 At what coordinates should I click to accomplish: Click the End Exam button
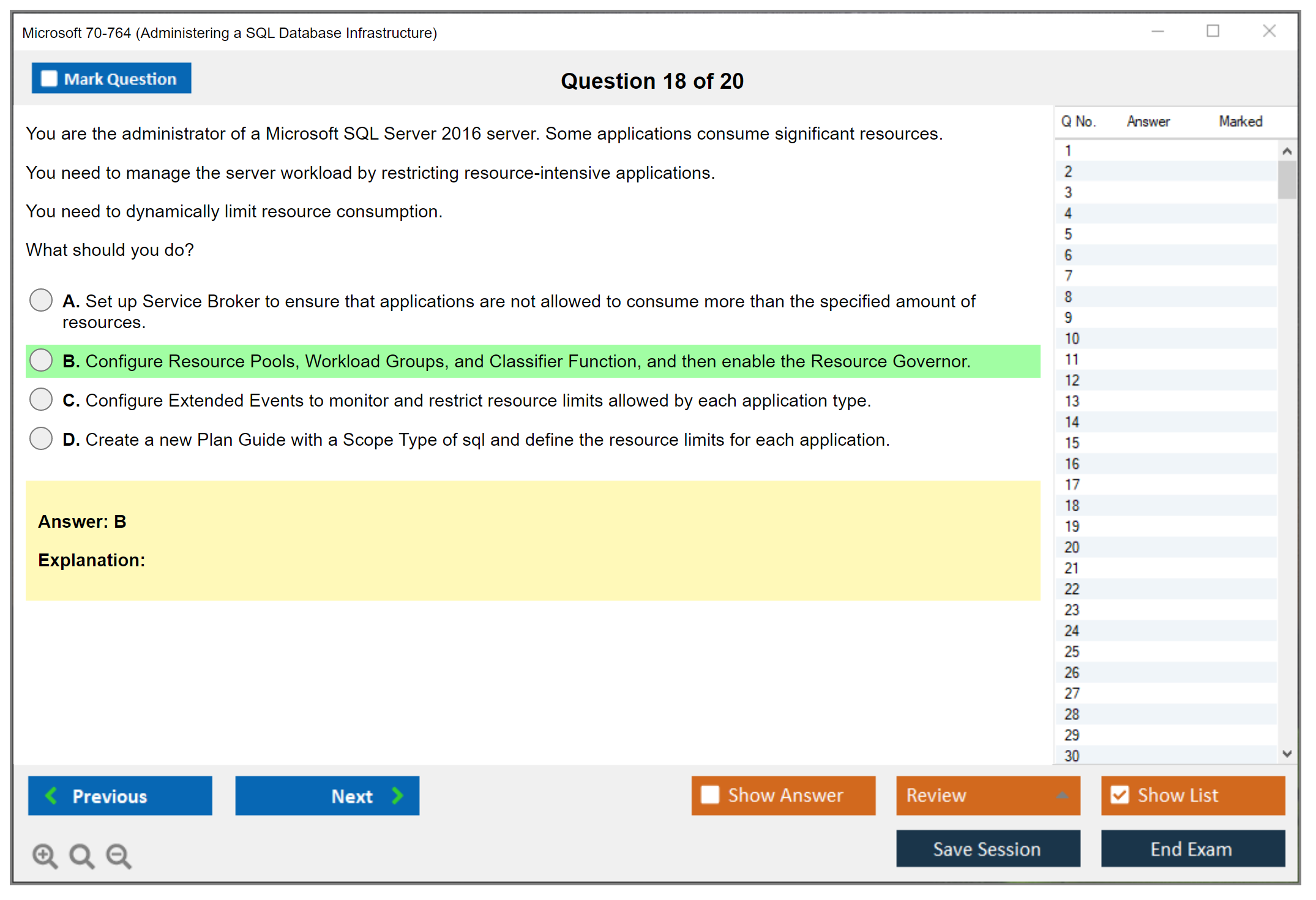click(1192, 849)
